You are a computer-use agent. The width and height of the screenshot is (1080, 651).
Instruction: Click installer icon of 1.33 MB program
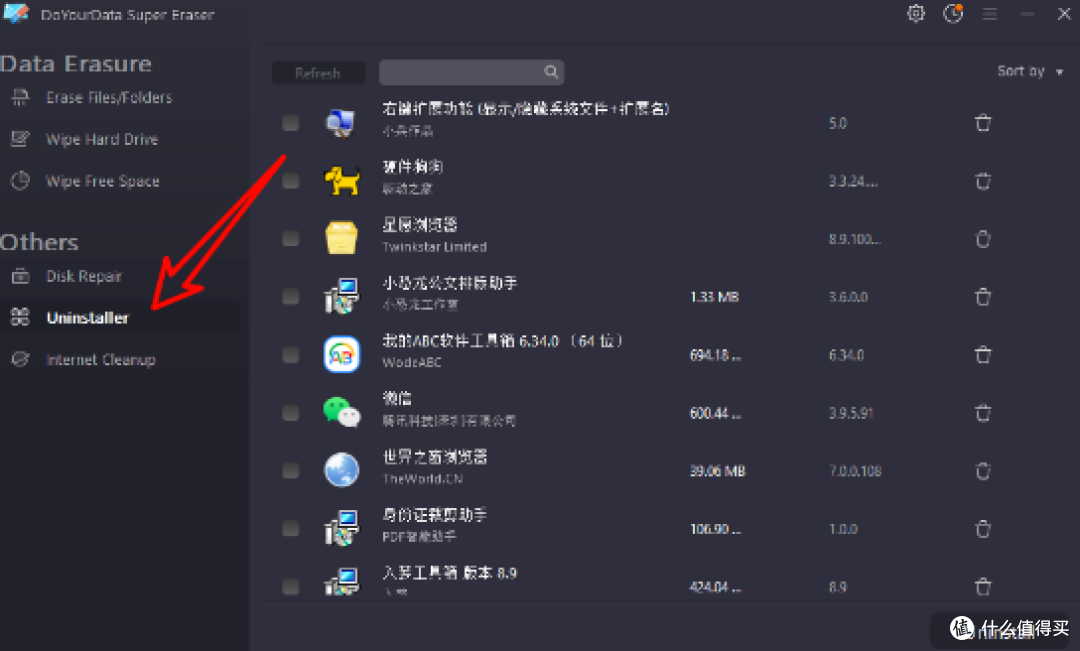tap(342, 296)
